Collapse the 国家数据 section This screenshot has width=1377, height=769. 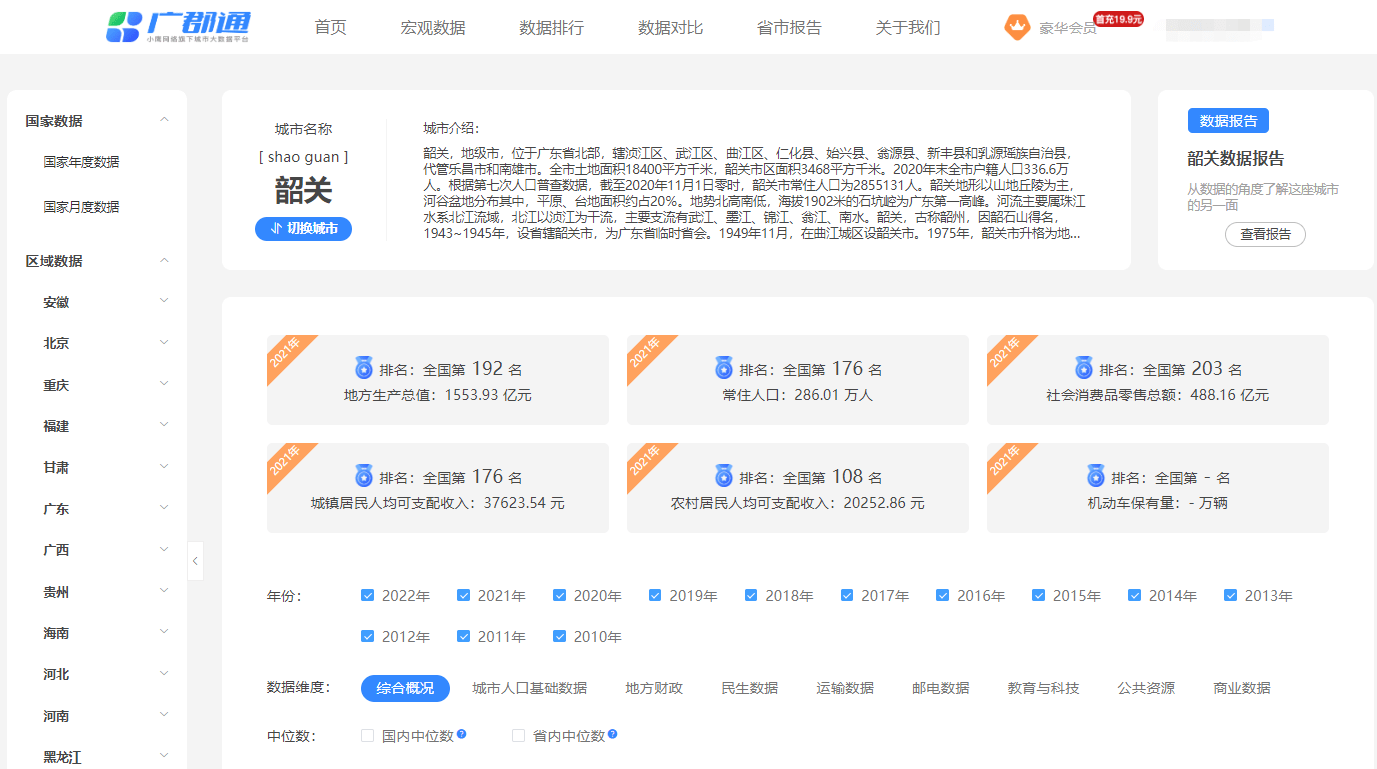click(164, 120)
